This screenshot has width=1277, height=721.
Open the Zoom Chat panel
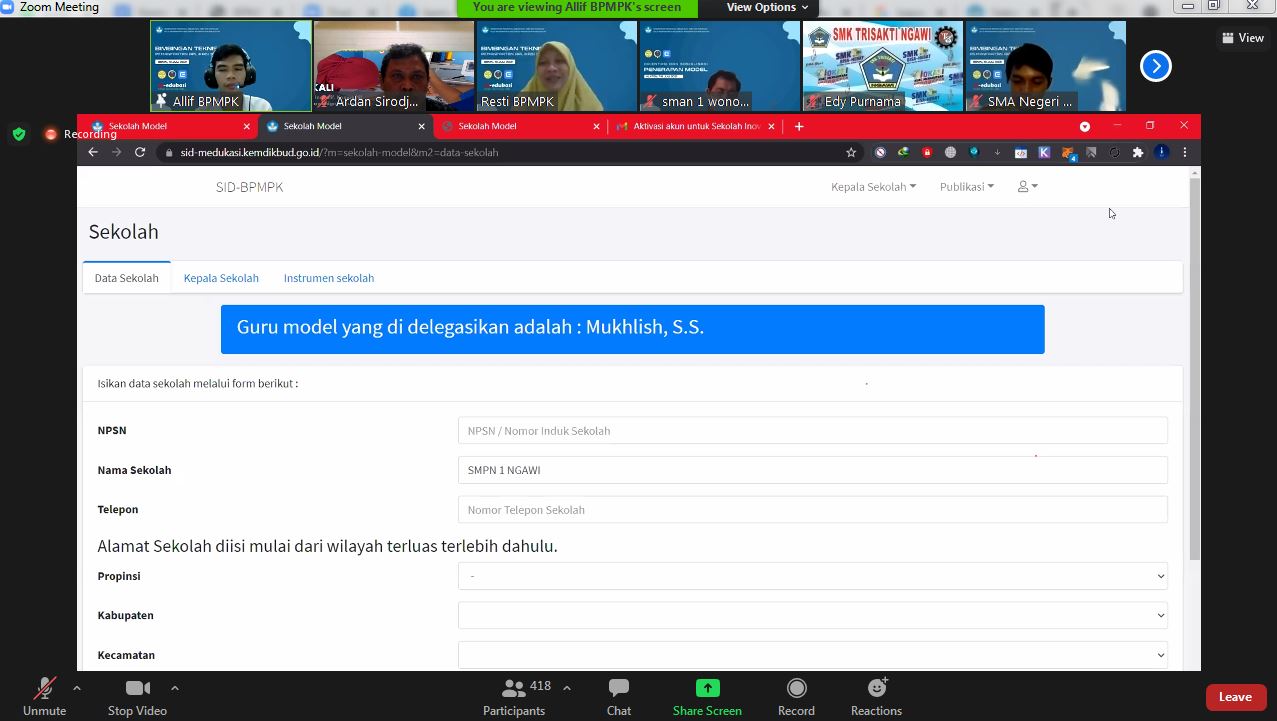tap(619, 696)
